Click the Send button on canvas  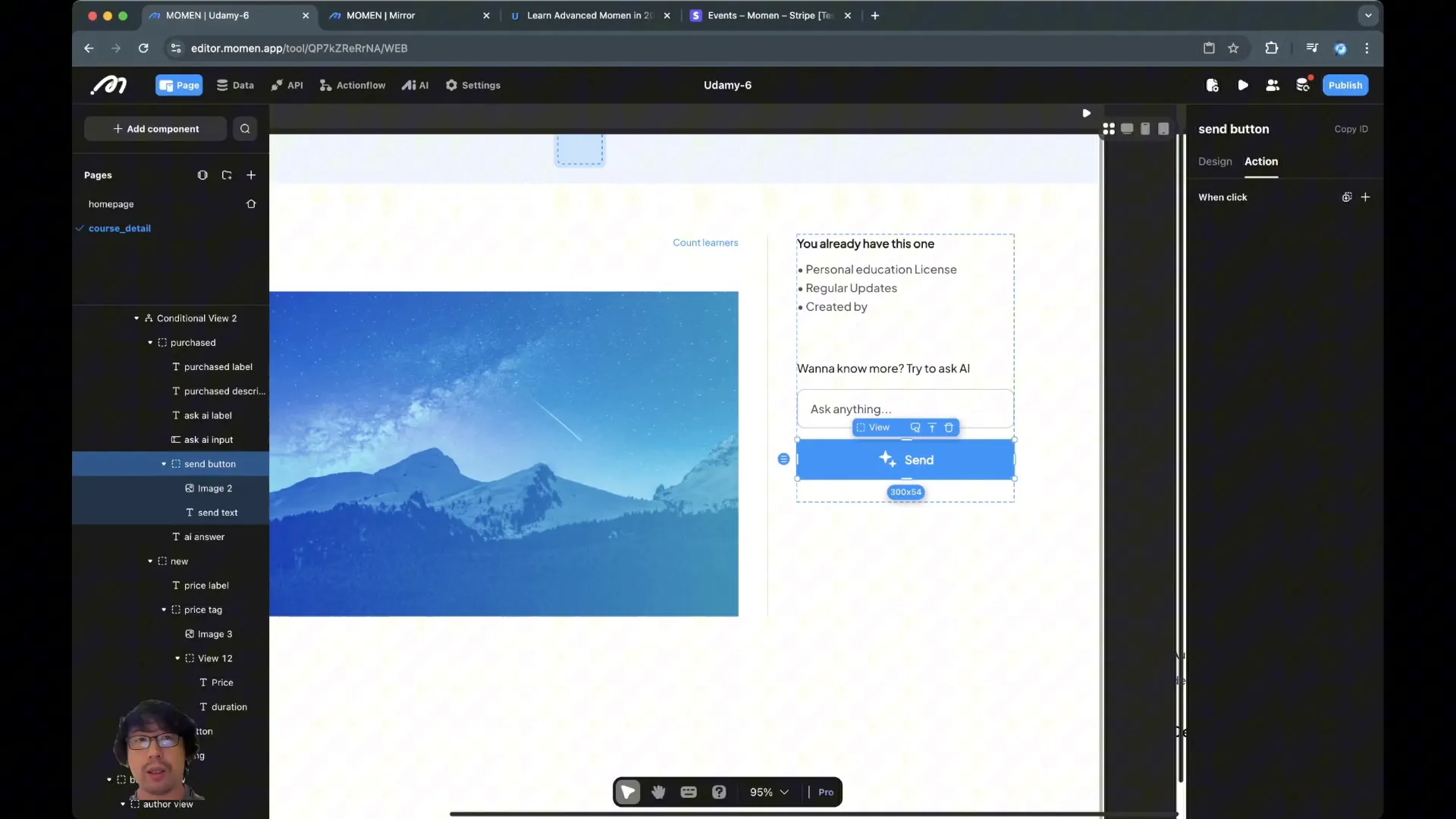click(905, 460)
